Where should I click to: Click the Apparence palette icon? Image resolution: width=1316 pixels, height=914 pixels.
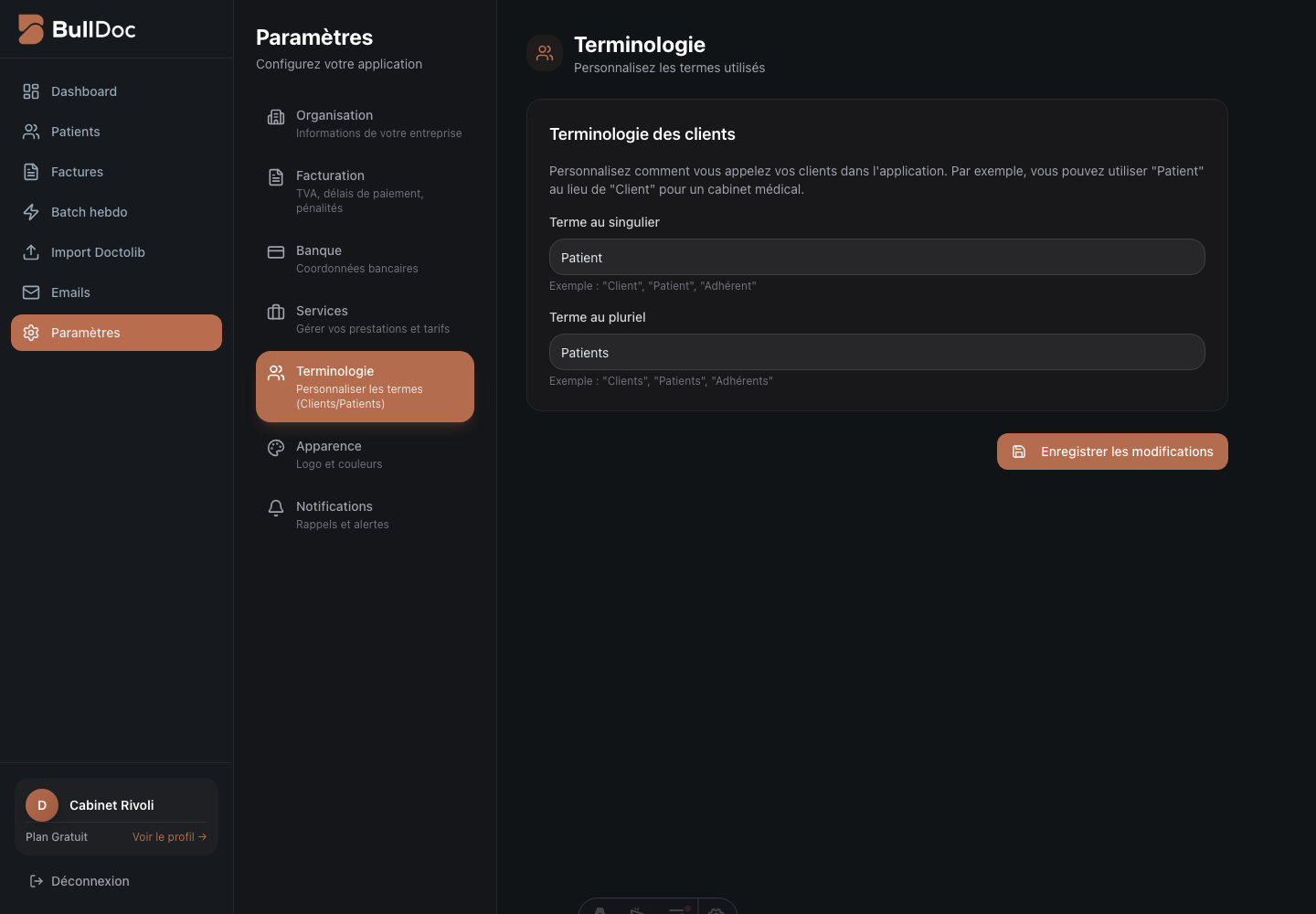point(276,448)
